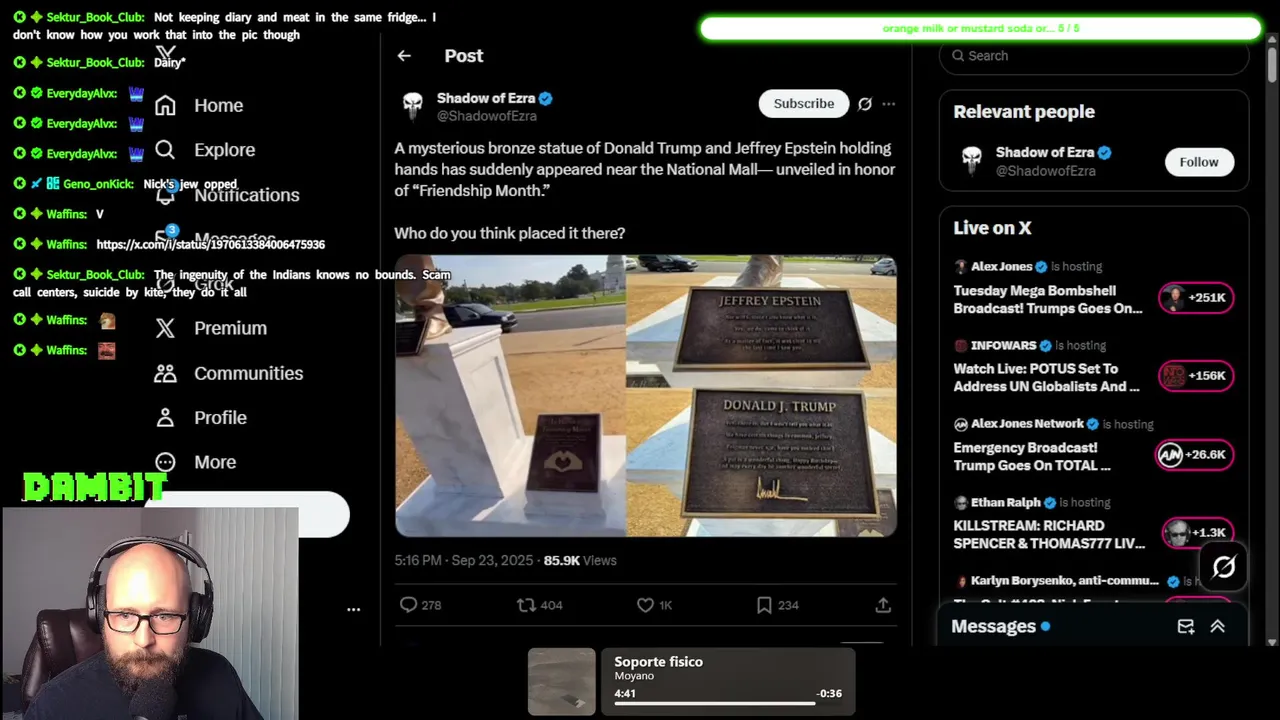The width and height of the screenshot is (1280, 720).
Task: Click the Premium X logo icon
Action: (165, 328)
